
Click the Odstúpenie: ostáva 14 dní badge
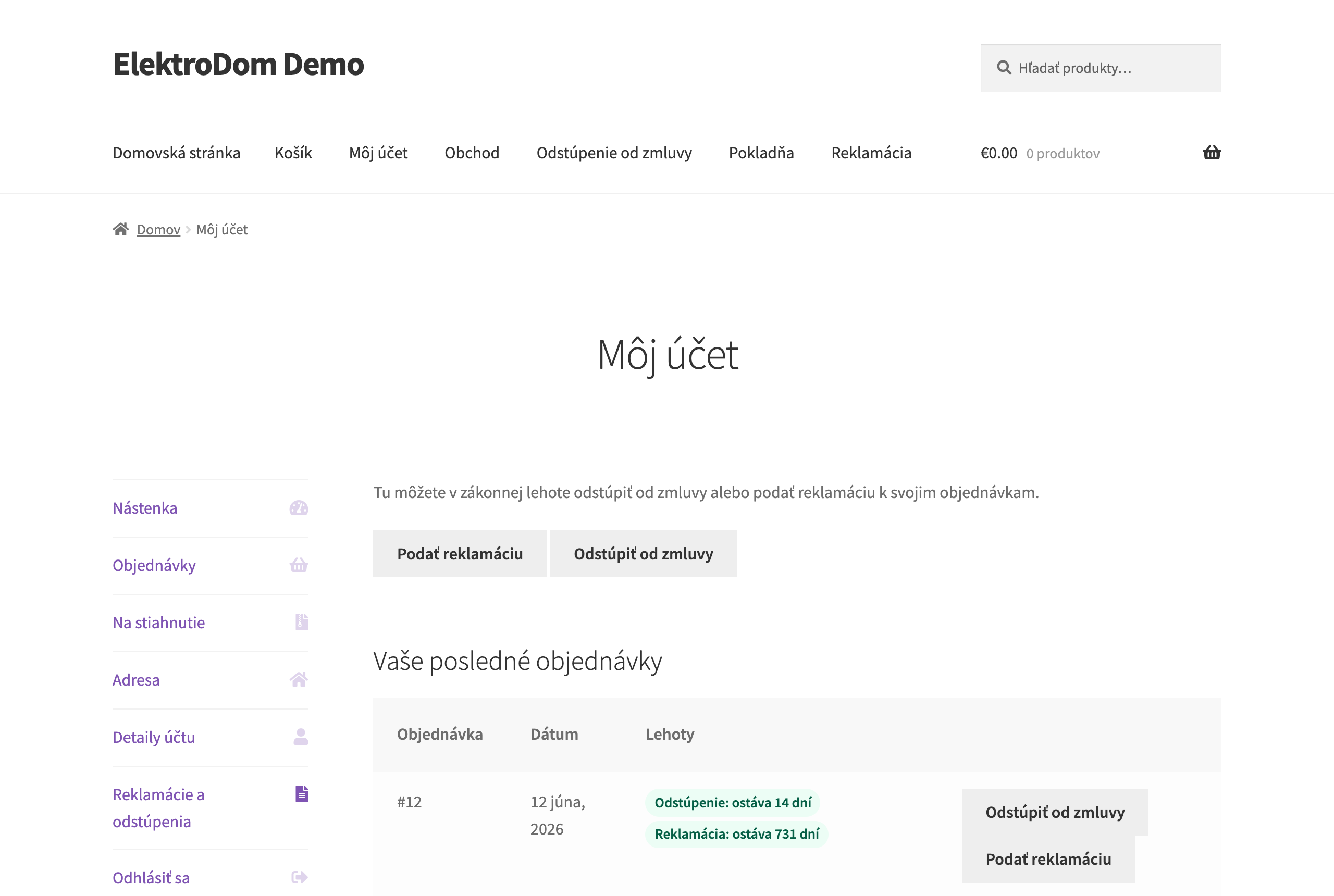(733, 802)
